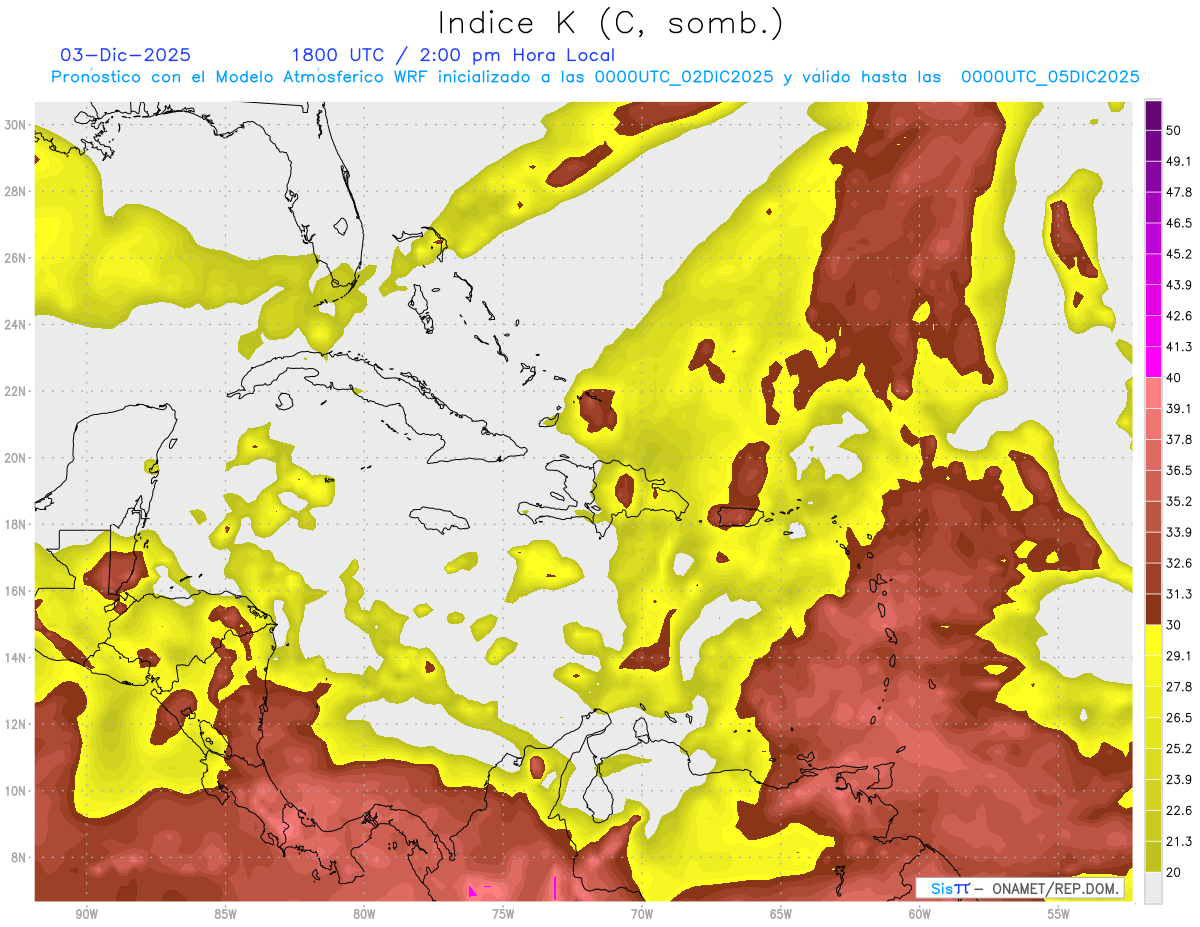1200x927 pixels.
Task: Click the 55W longitude label
Action: [1059, 914]
